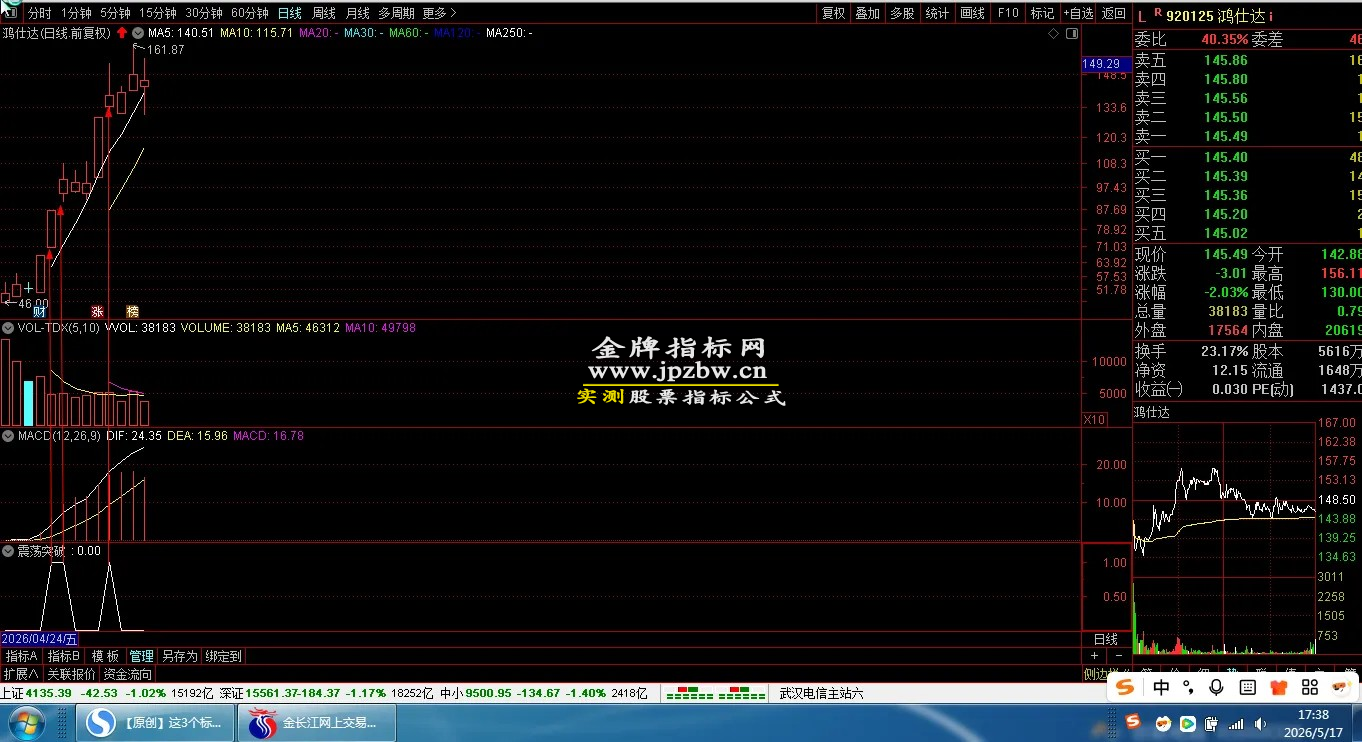Click the 统计 statistics button
1362x742 pixels.
pyautogui.click(x=937, y=13)
